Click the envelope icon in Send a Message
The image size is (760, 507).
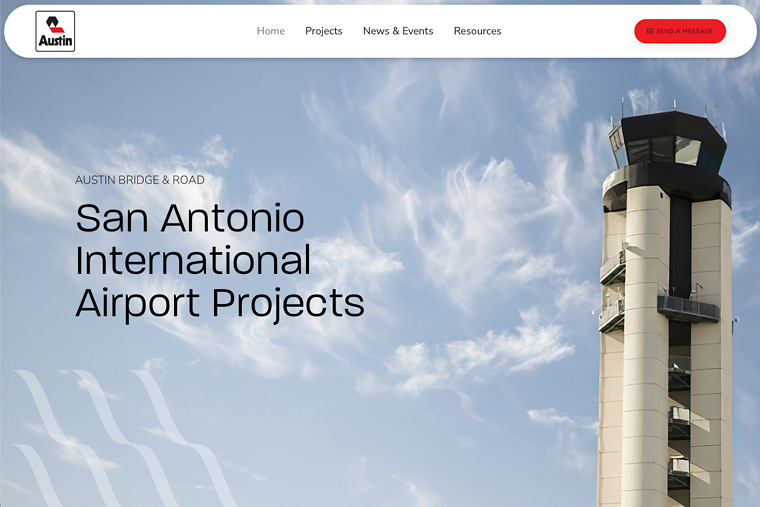tap(650, 31)
